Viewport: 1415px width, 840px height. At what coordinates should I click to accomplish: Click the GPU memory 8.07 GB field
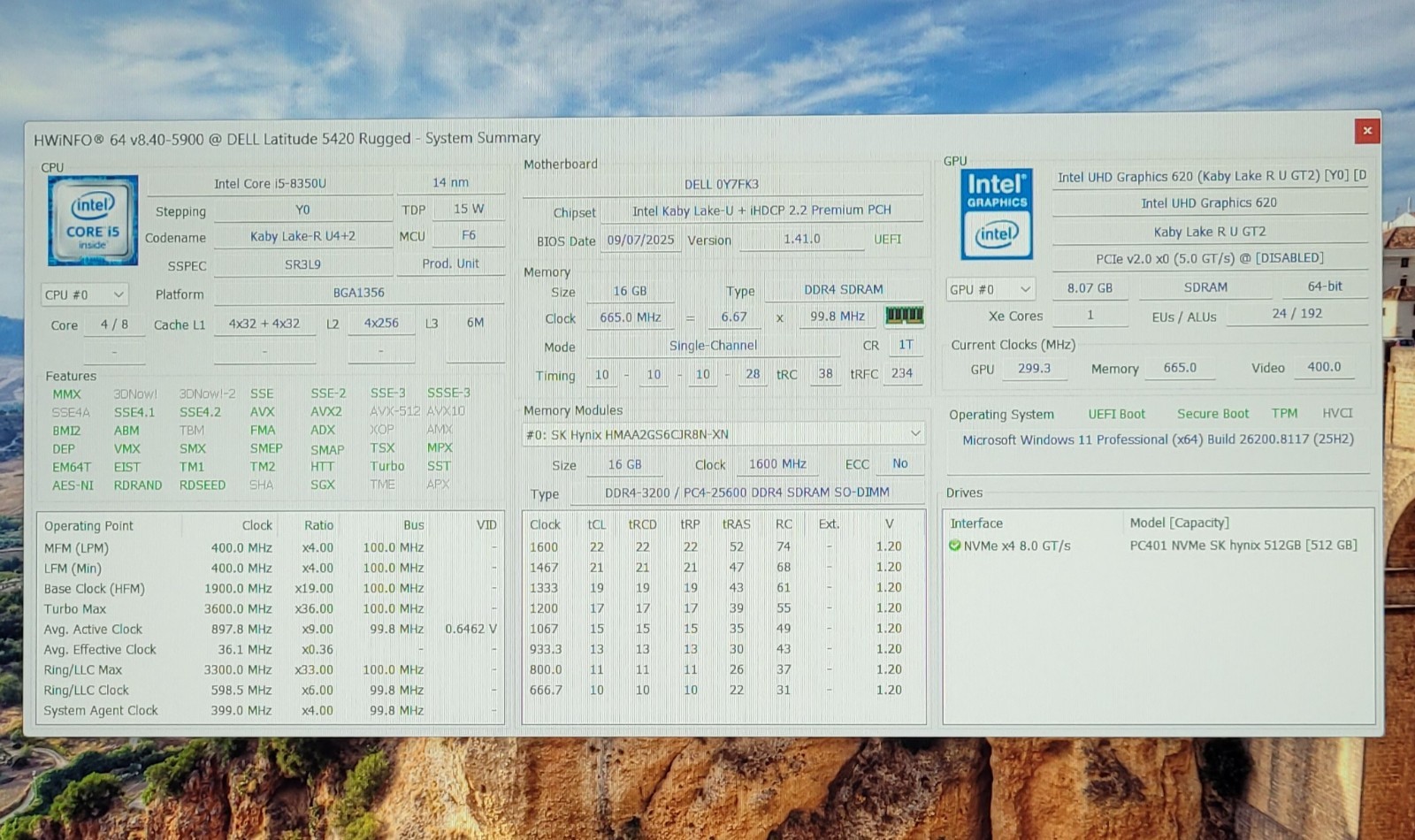[x=1090, y=288]
